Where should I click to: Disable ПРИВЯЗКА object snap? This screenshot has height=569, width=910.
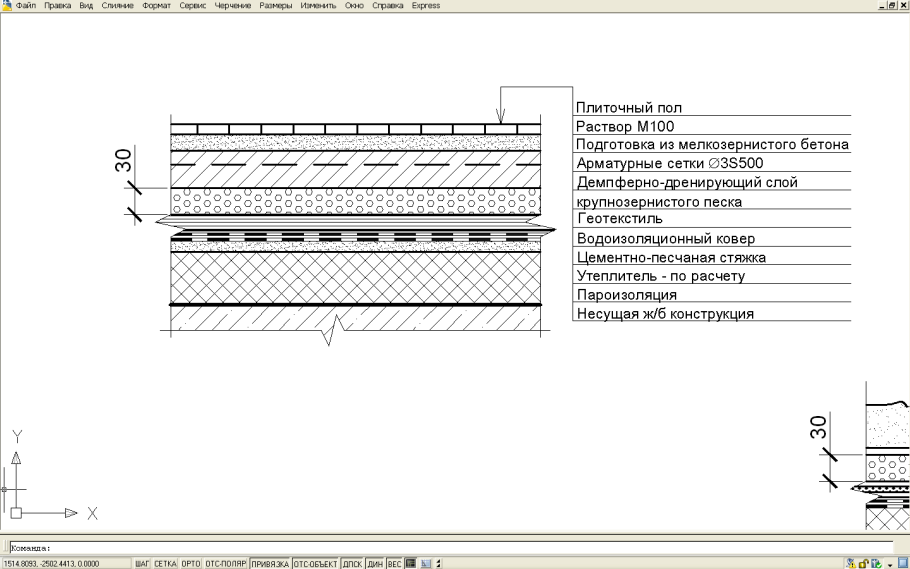pos(270,563)
